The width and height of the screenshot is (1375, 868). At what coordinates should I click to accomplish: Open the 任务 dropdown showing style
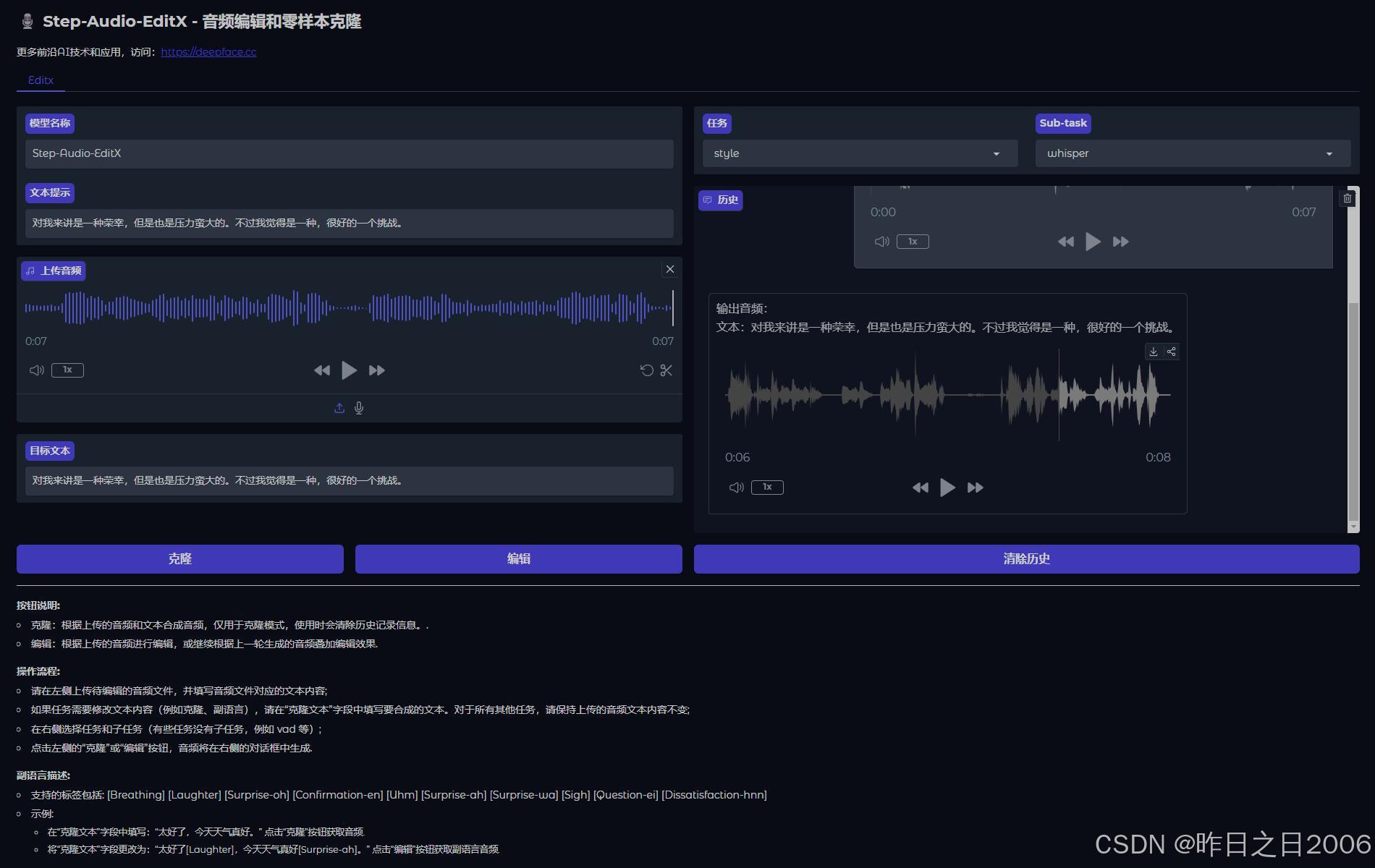click(860, 153)
